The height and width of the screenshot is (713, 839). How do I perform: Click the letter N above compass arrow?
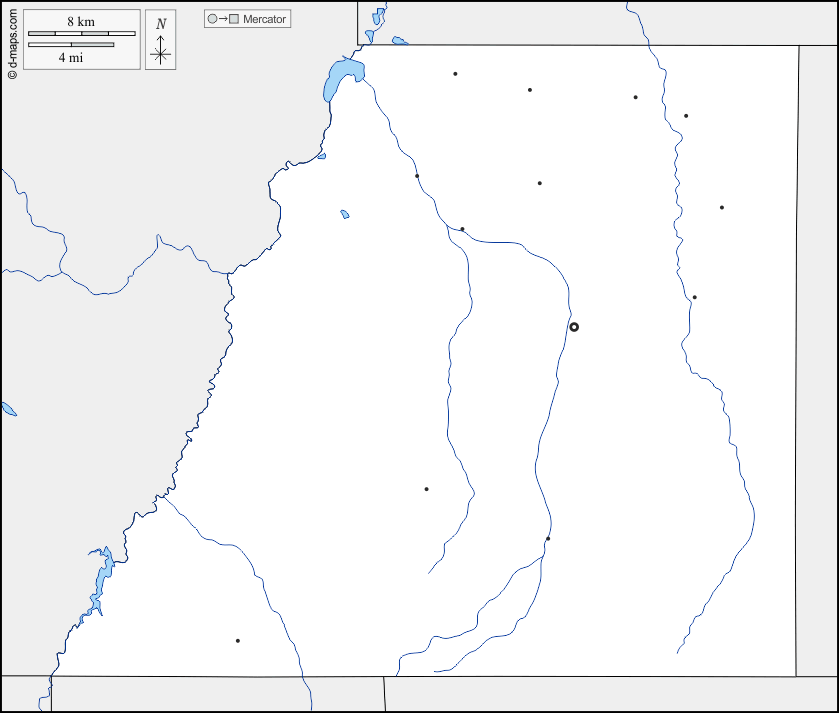(160, 24)
